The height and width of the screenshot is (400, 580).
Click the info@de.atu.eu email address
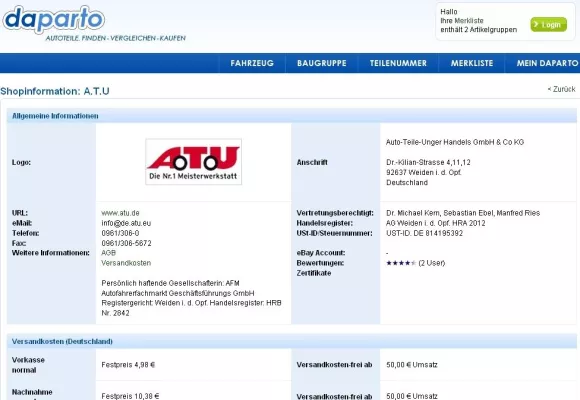pyautogui.click(x=126, y=223)
